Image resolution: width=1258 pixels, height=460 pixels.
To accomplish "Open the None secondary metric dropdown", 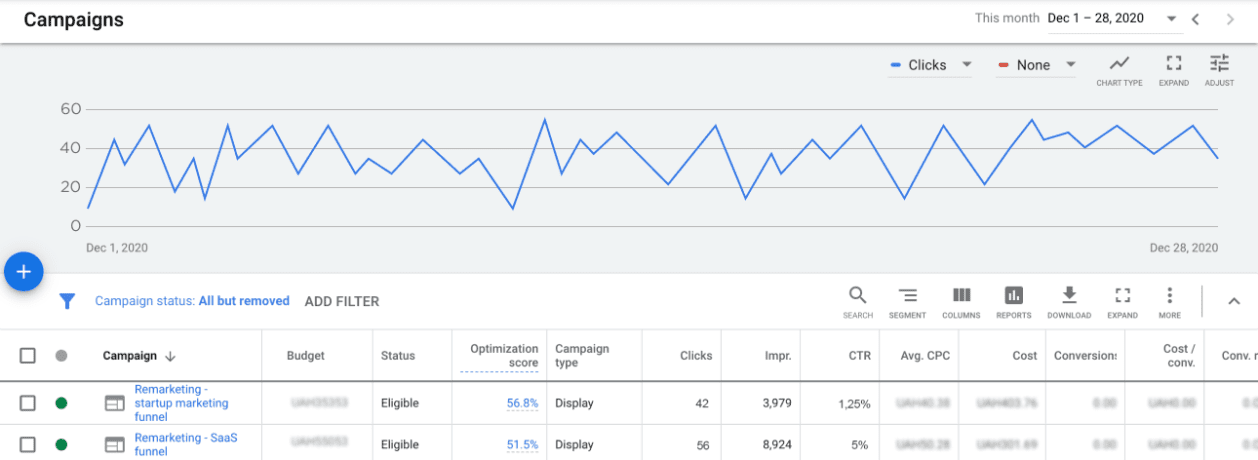I will click(x=1036, y=65).
